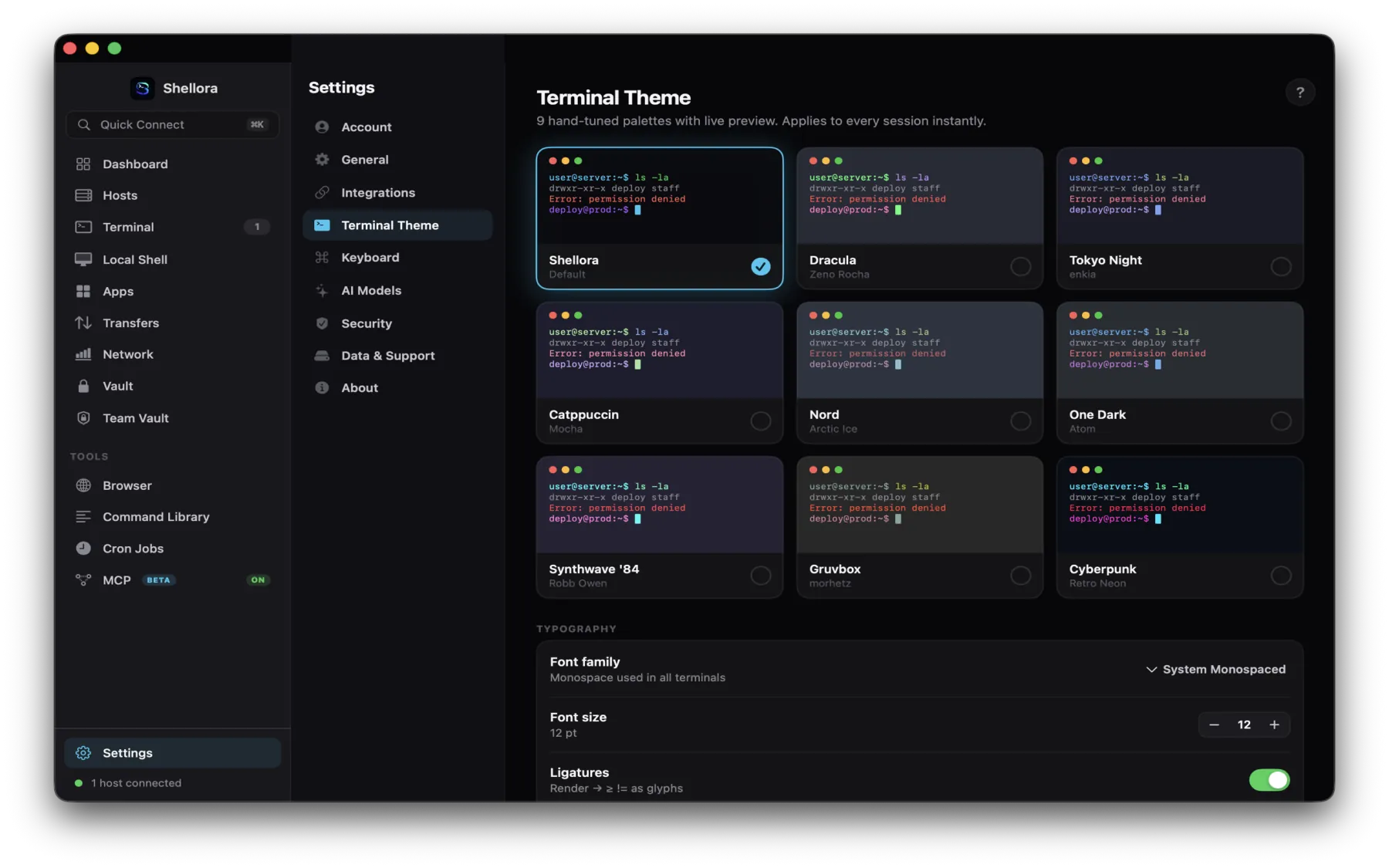Select the Nord theme radio button

click(x=1020, y=420)
